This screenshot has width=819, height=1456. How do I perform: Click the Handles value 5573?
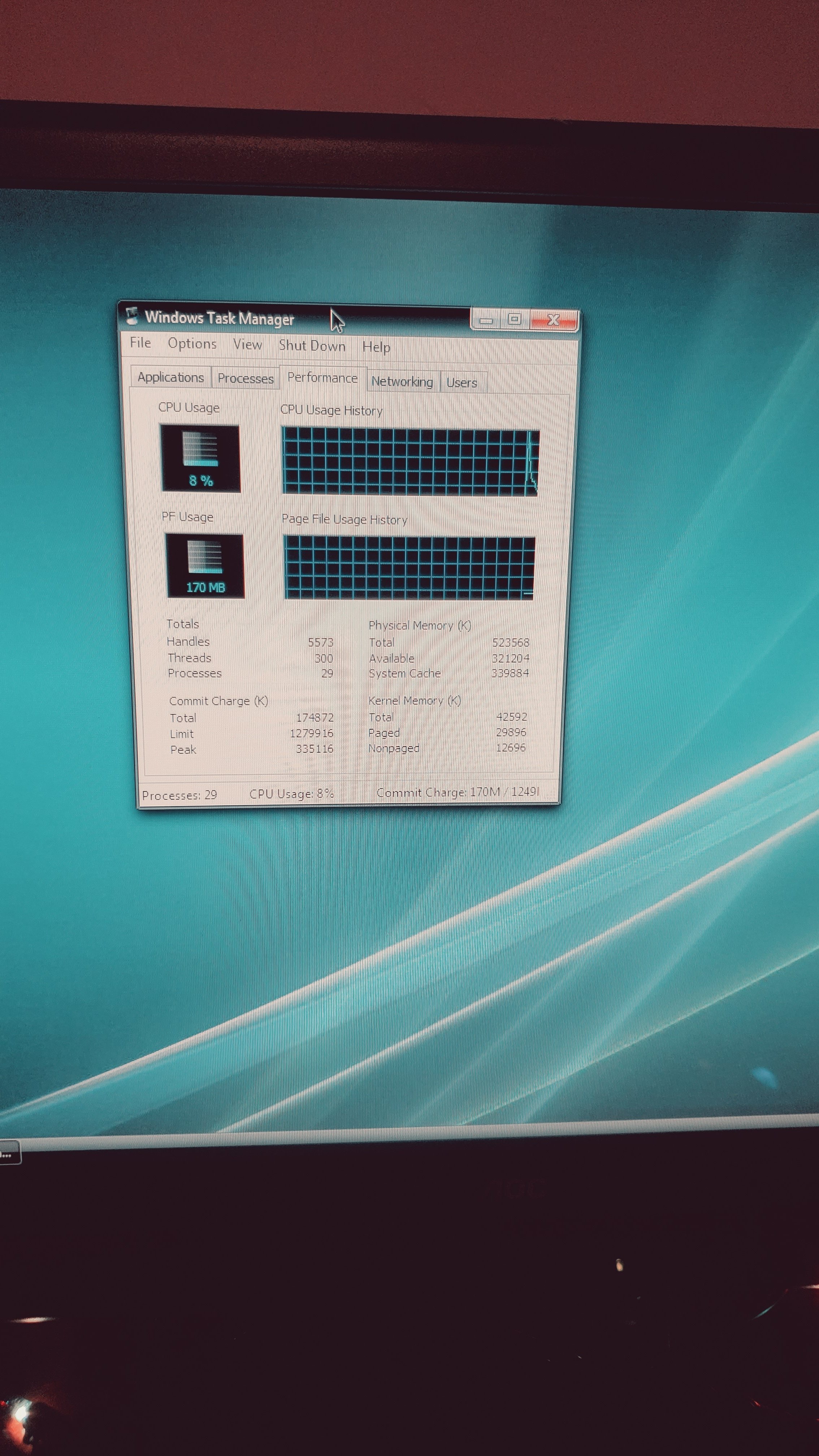point(320,643)
